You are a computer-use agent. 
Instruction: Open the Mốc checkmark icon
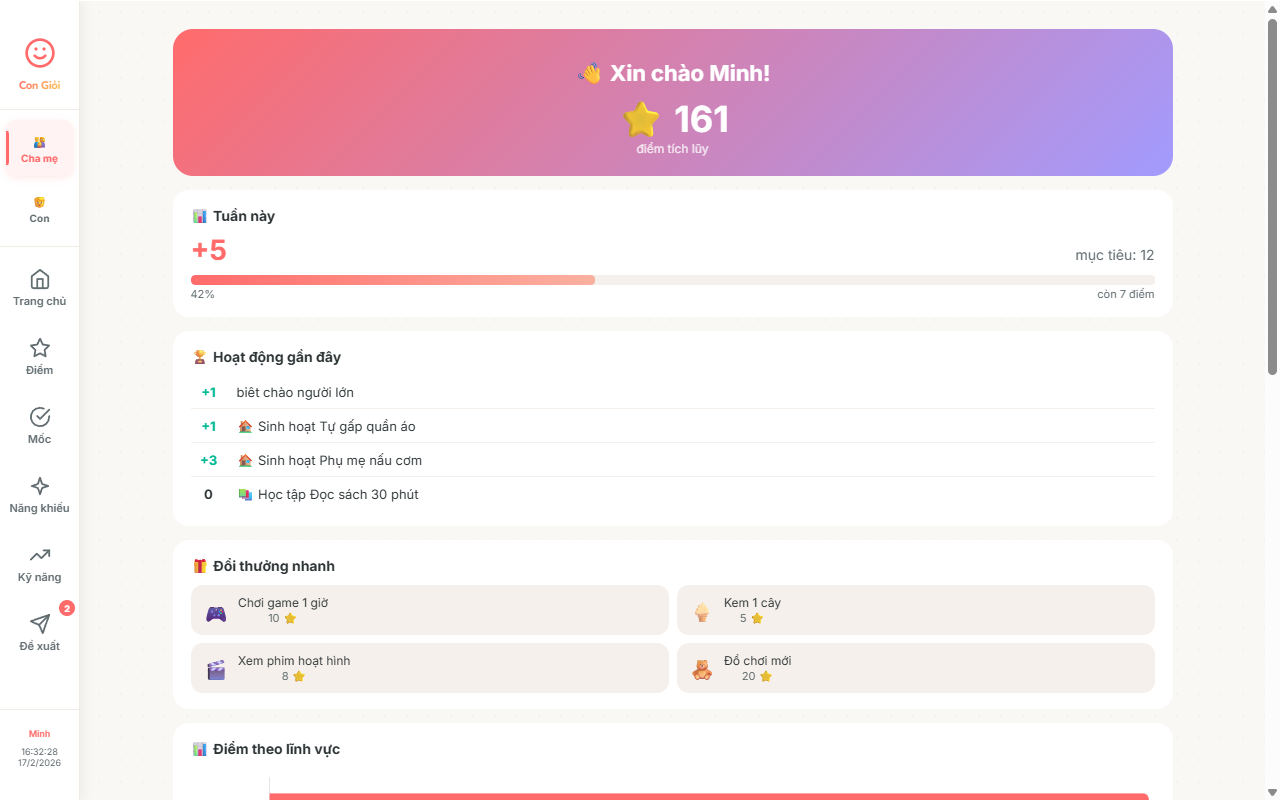coord(40,418)
